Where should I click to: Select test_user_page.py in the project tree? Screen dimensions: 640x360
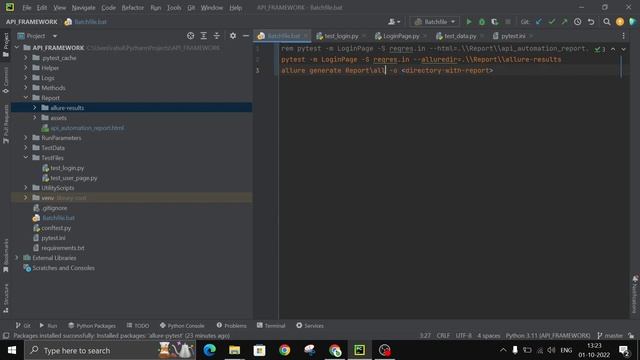[x=74, y=178]
